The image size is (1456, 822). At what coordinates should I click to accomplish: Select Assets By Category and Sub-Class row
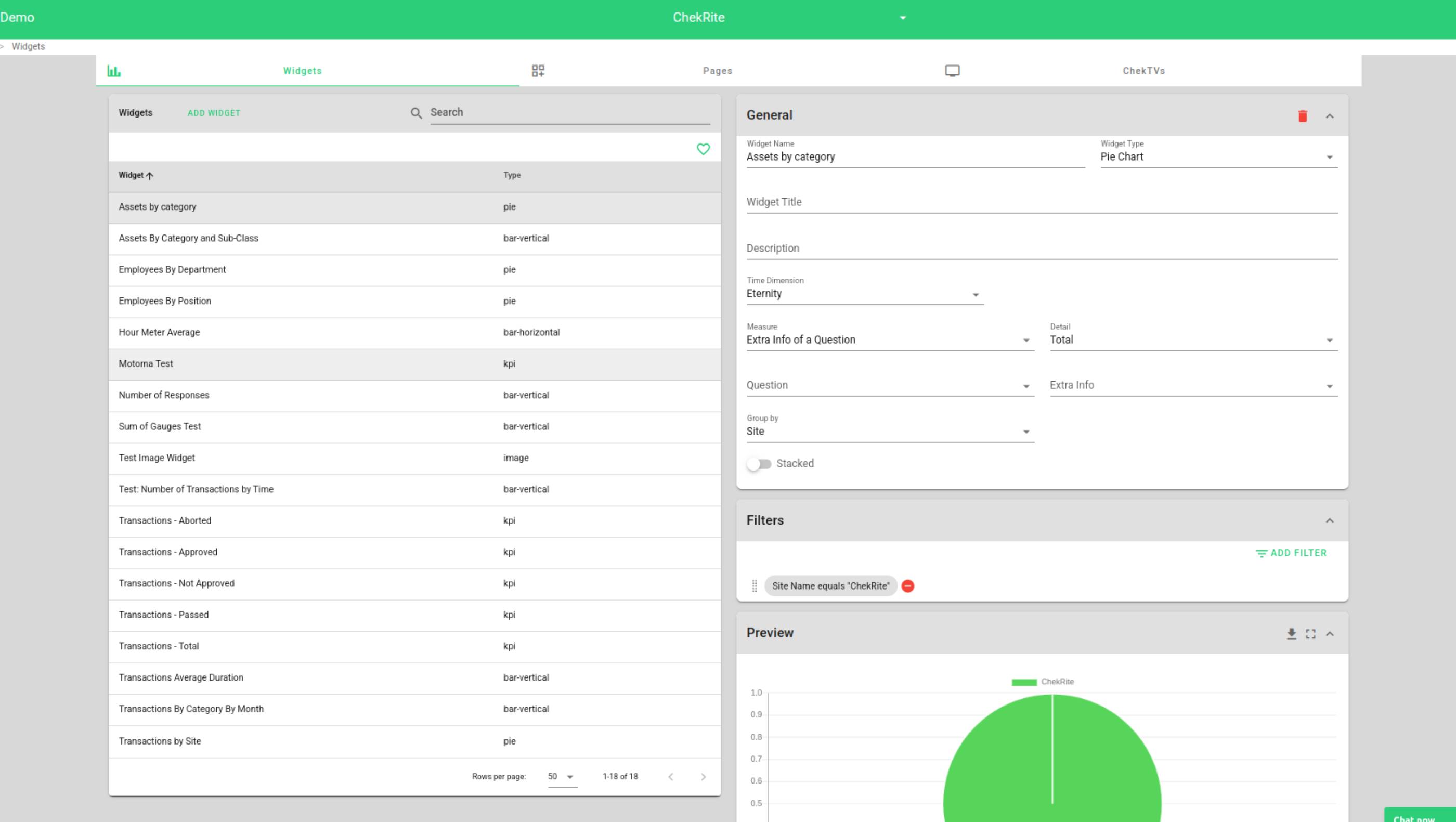(414, 239)
